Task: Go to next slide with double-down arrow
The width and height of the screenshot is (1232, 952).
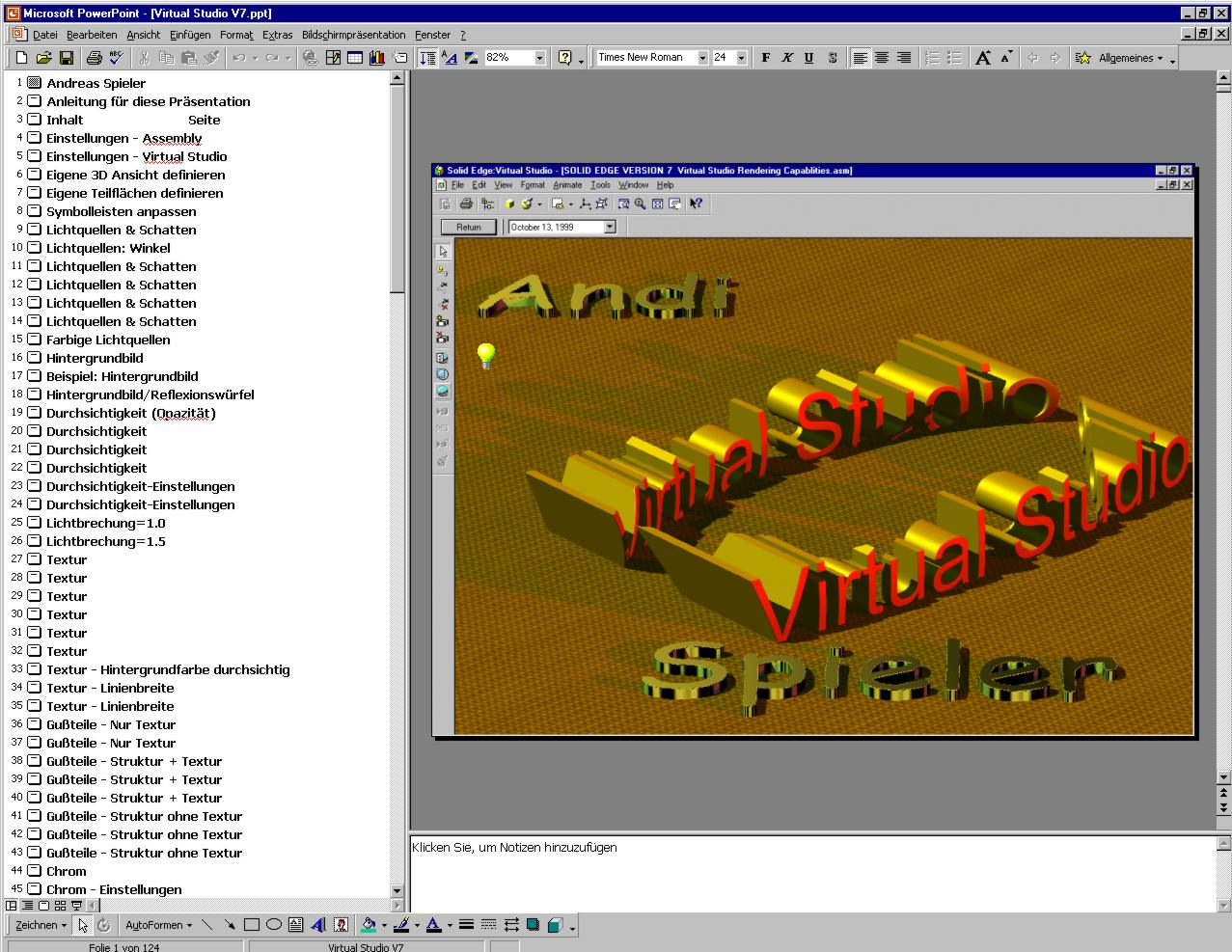Action: click(1224, 807)
